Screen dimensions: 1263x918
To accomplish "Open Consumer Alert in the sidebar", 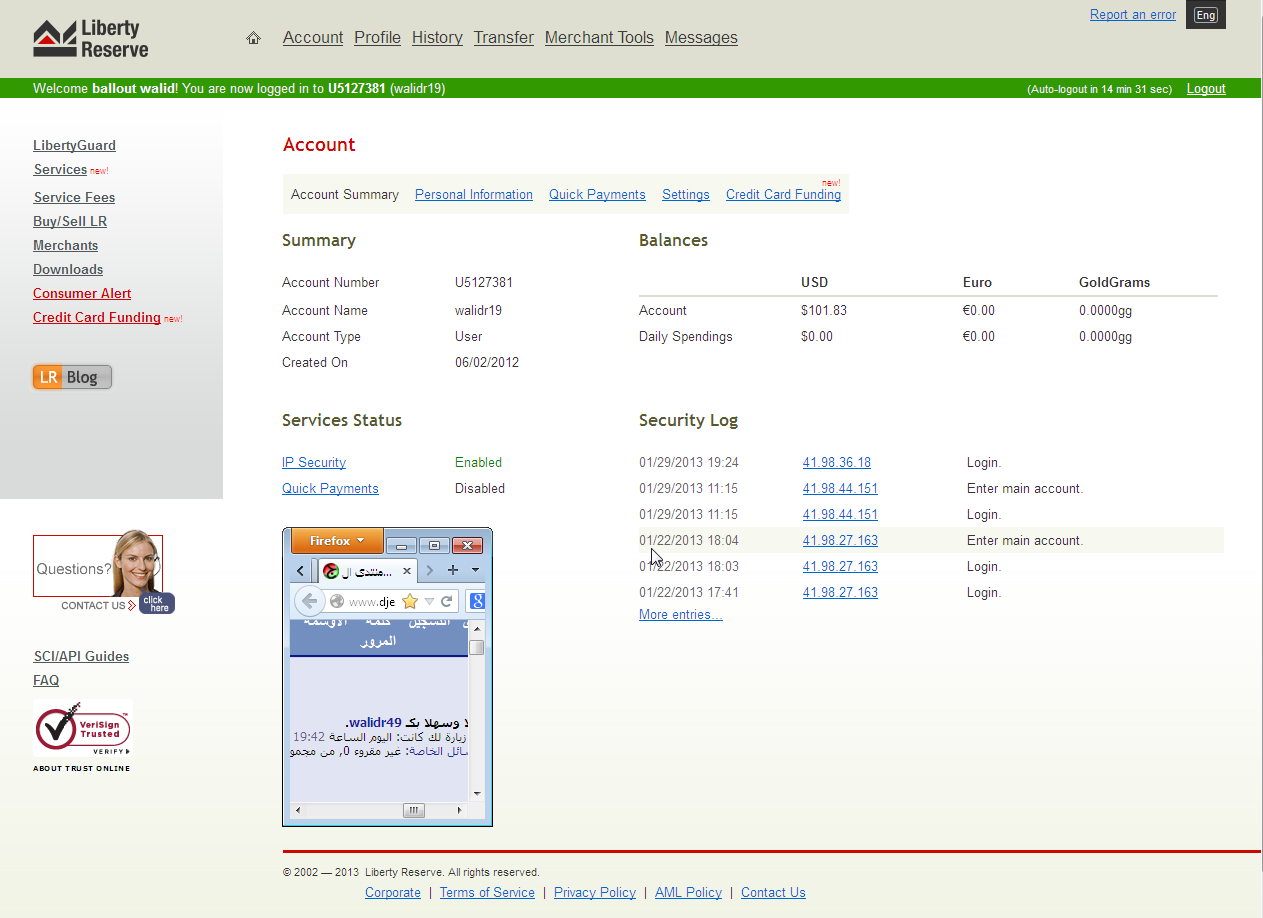I will [x=82, y=294].
